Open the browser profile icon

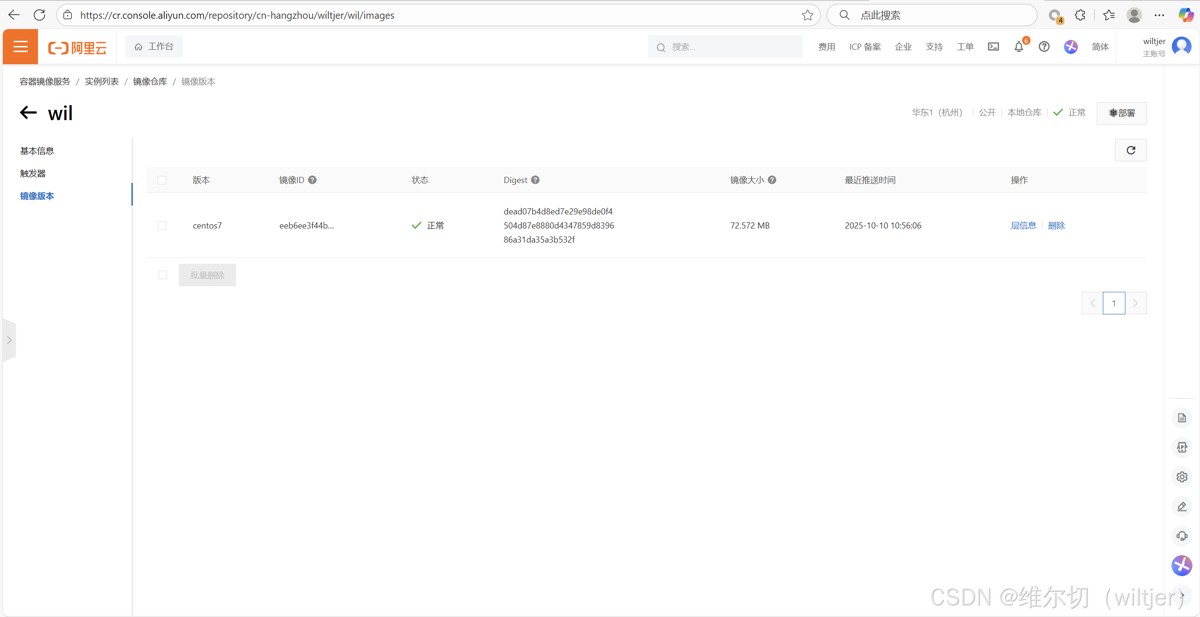tap(1134, 15)
